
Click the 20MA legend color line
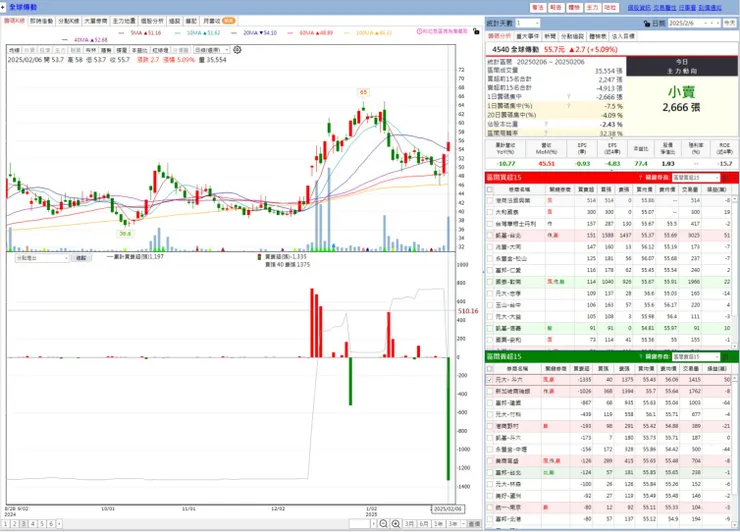coord(235,33)
